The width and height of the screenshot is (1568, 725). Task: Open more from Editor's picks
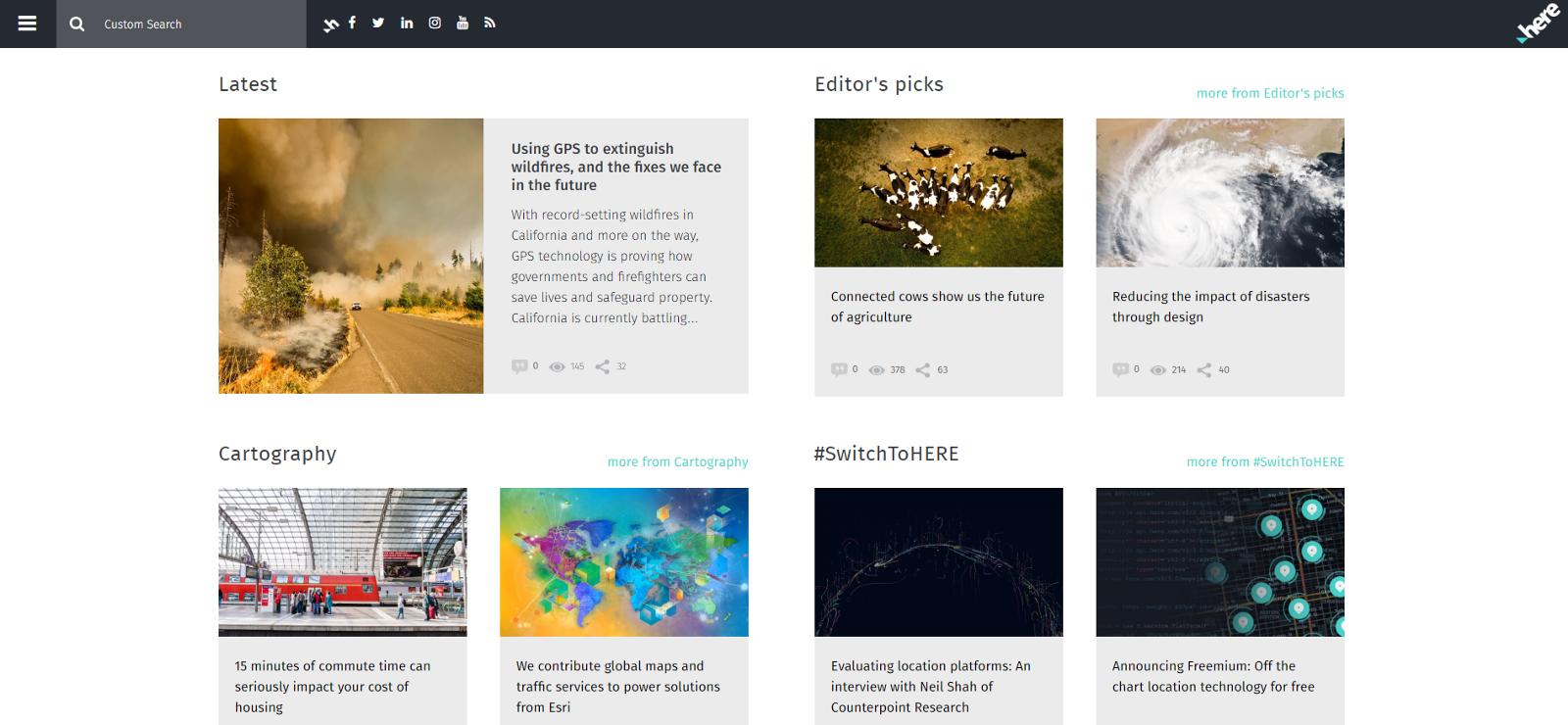coord(1270,93)
